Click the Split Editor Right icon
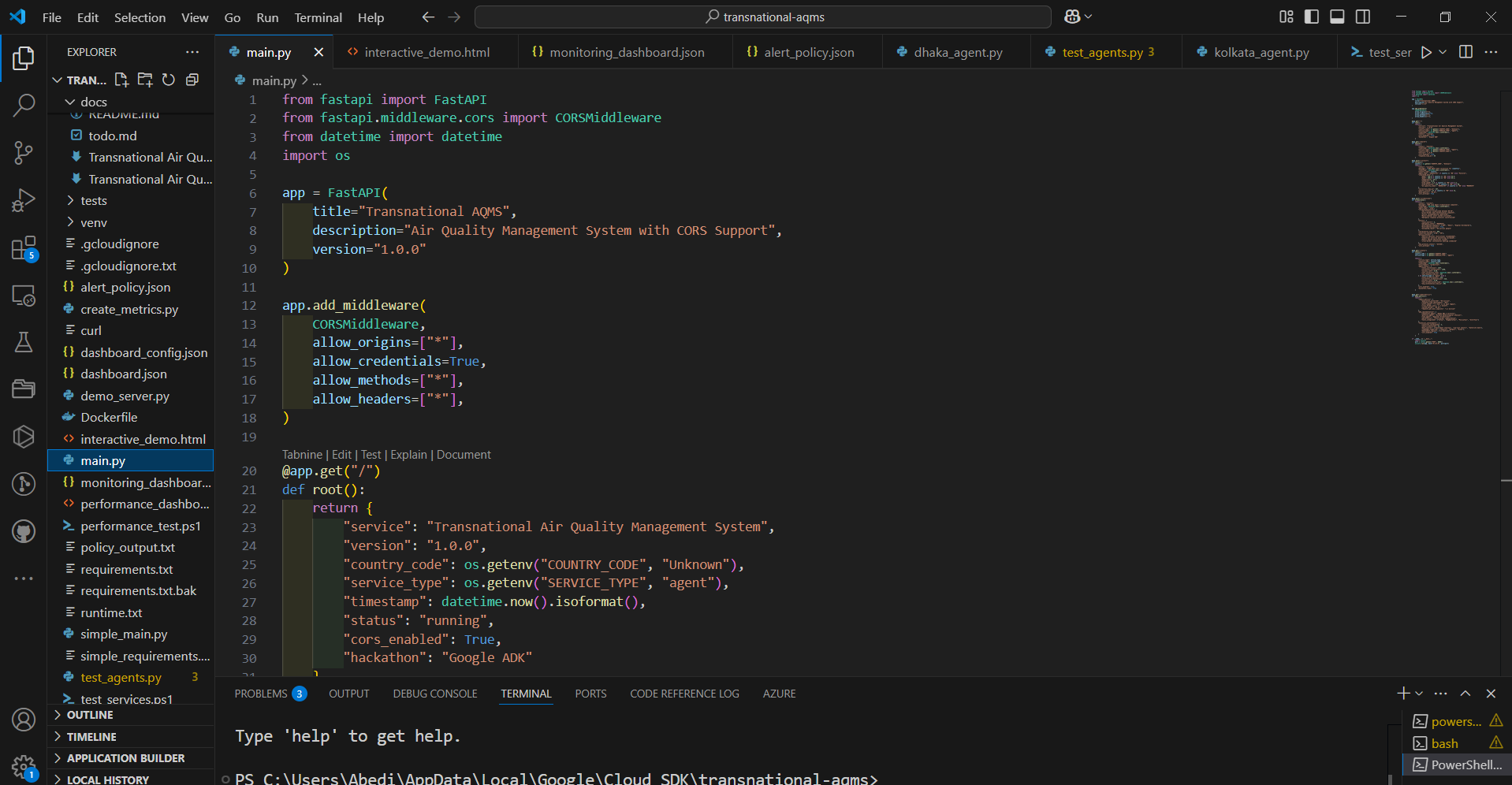The image size is (1512, 785). coord(1465,52)
